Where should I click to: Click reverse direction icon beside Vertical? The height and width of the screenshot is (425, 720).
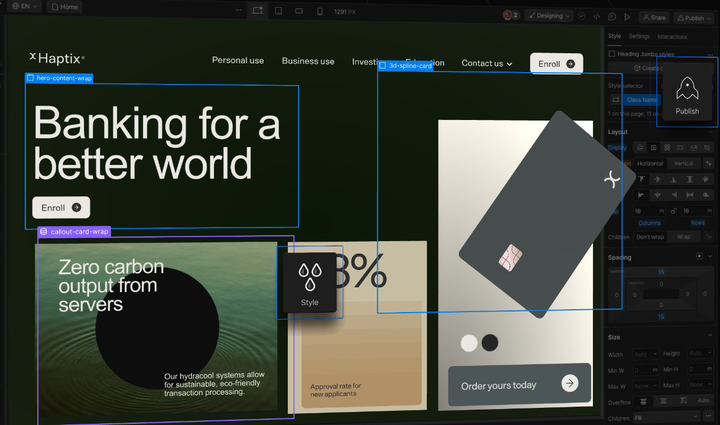click(709, 163)
